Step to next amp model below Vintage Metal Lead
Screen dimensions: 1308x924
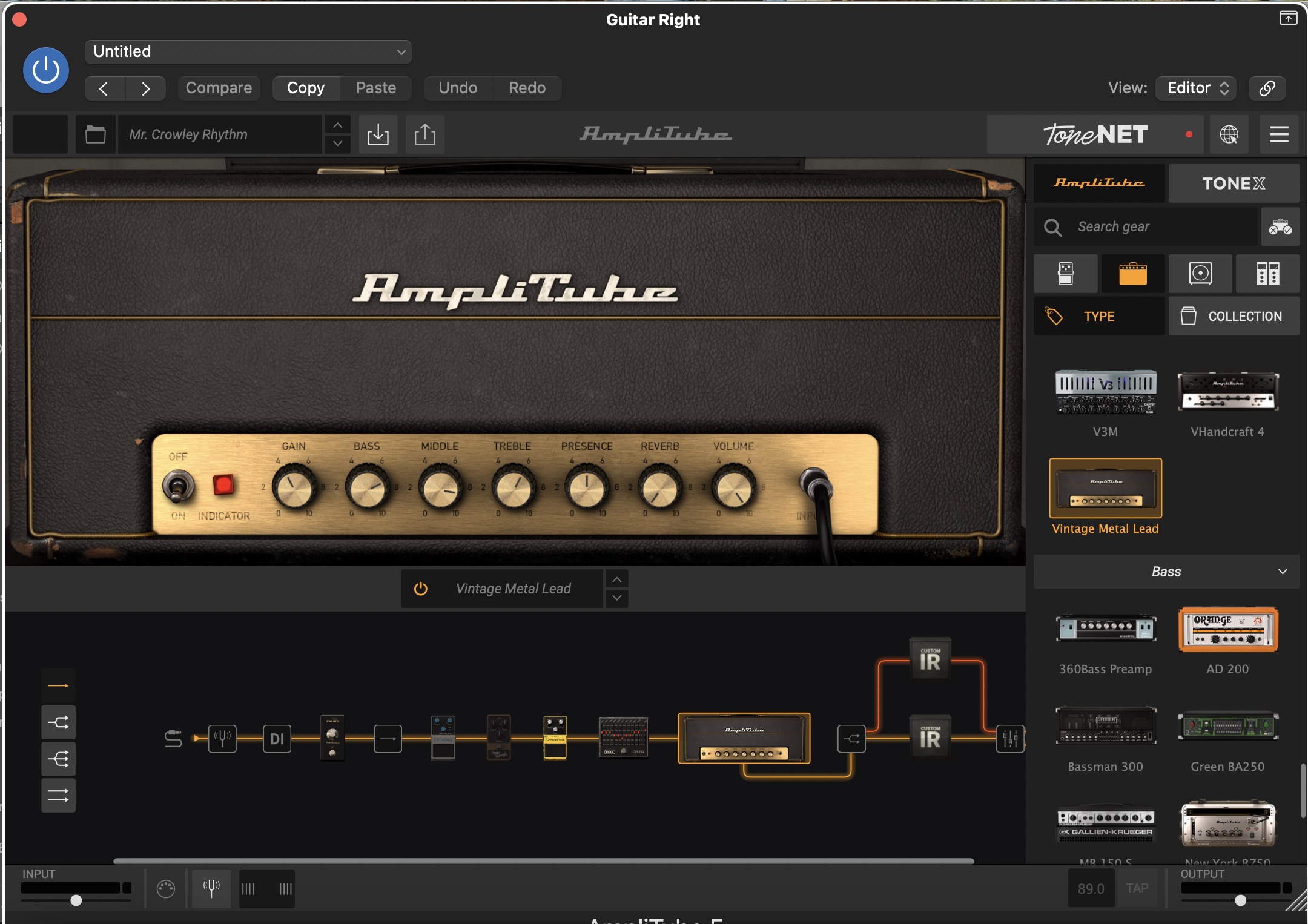click(616, 598)
